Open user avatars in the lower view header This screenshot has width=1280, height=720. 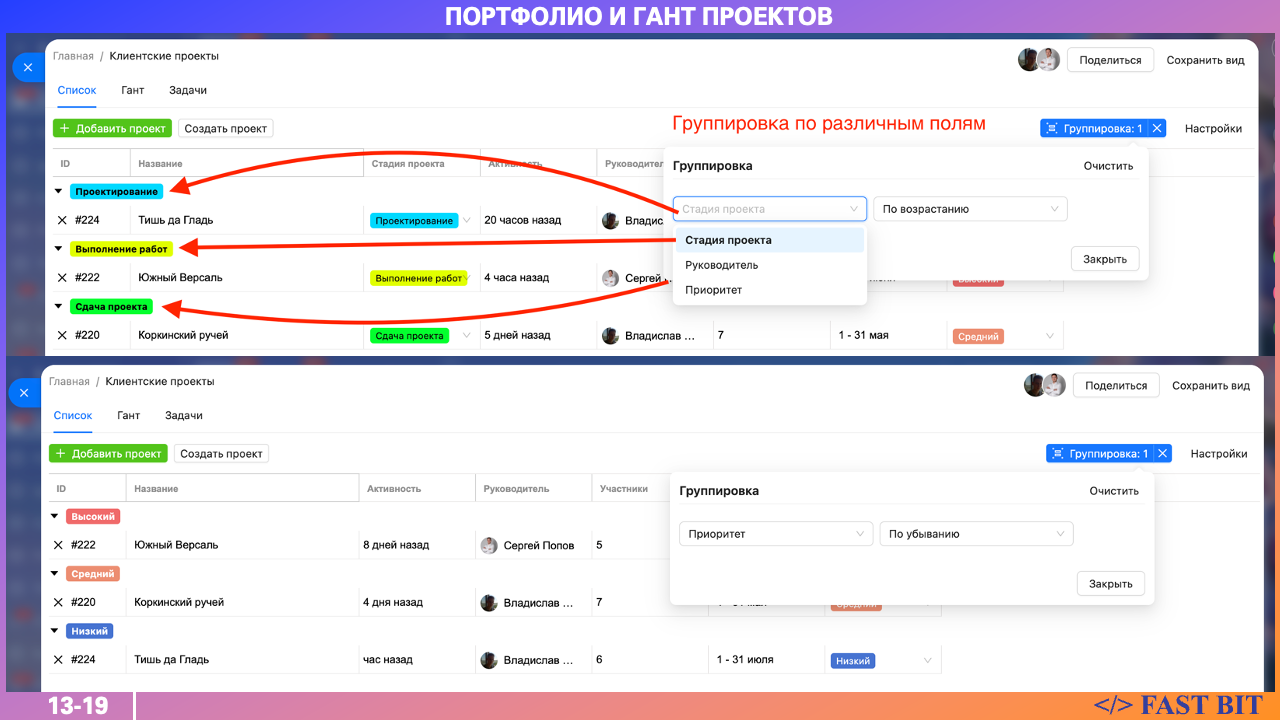[1044, 385]
